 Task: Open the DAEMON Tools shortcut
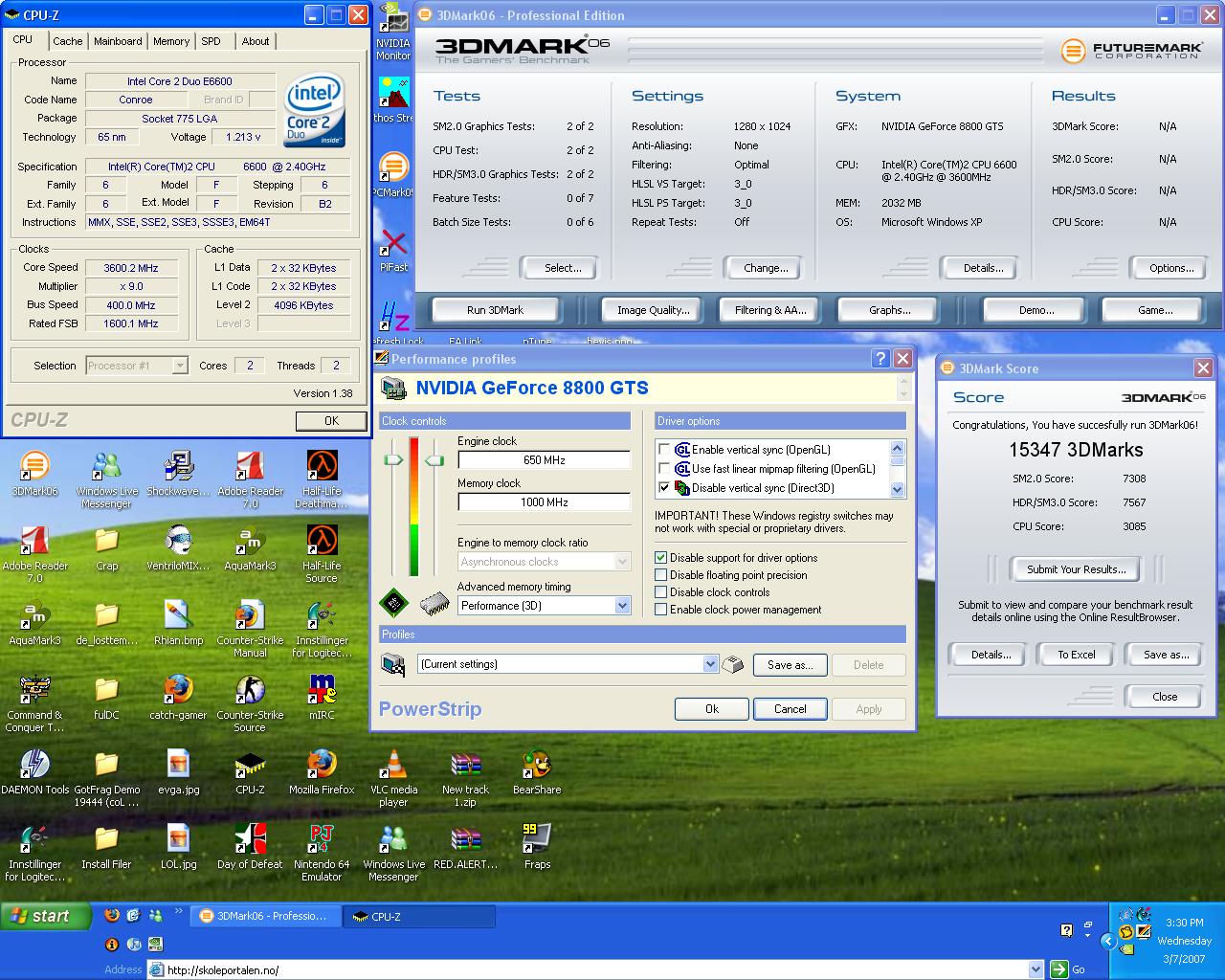point(34,766)
